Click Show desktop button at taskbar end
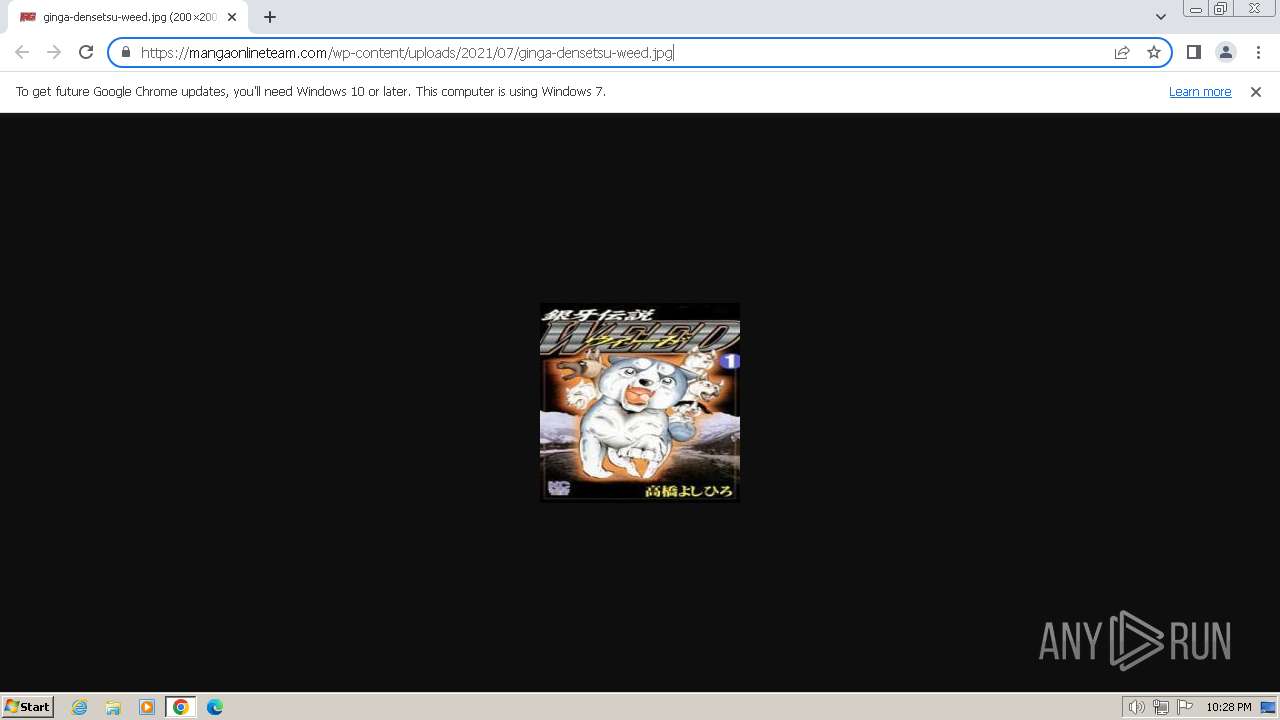The image size is (1280, 720). pyautogui.click(x=1269, y=707)
